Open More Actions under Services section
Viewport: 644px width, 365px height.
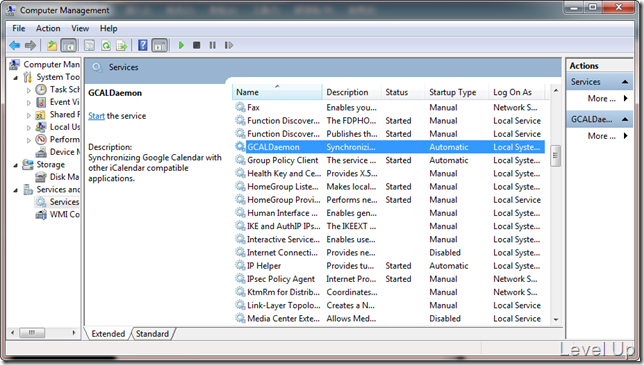click(607, 99)
